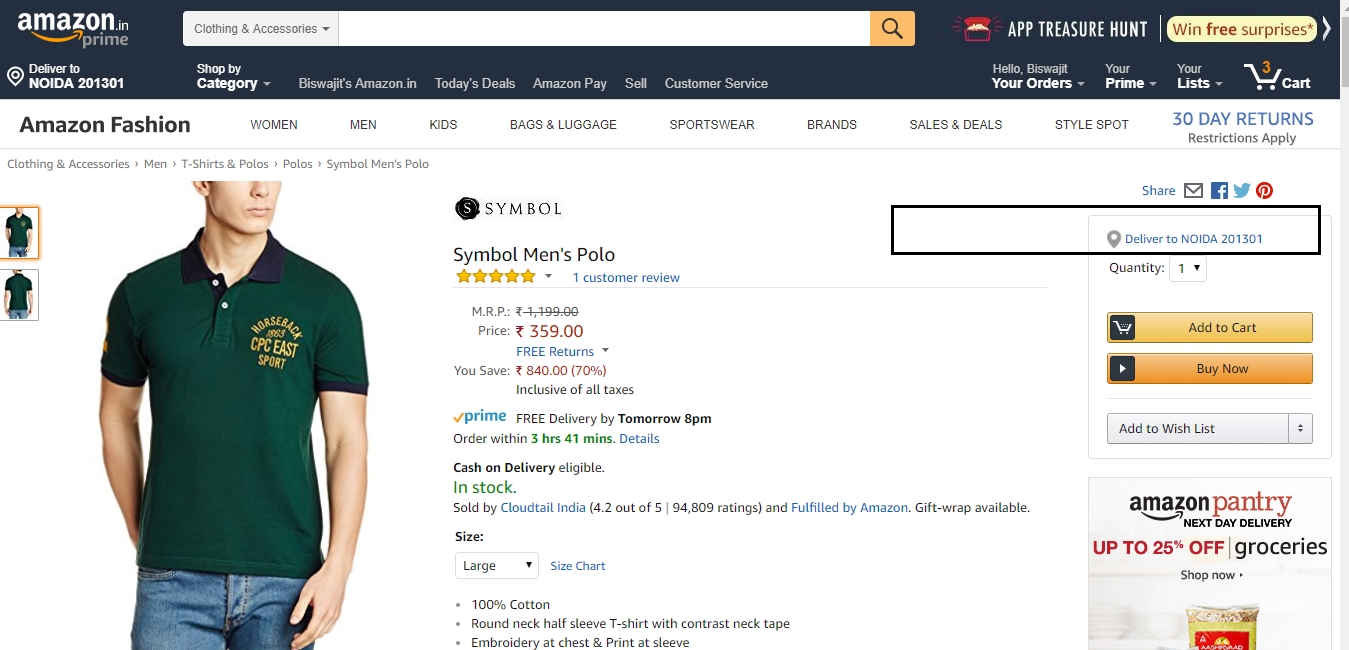Click the Add to Cart button
The height and width of the screenshot is (650, 1349).
(x=1210, y=327)
